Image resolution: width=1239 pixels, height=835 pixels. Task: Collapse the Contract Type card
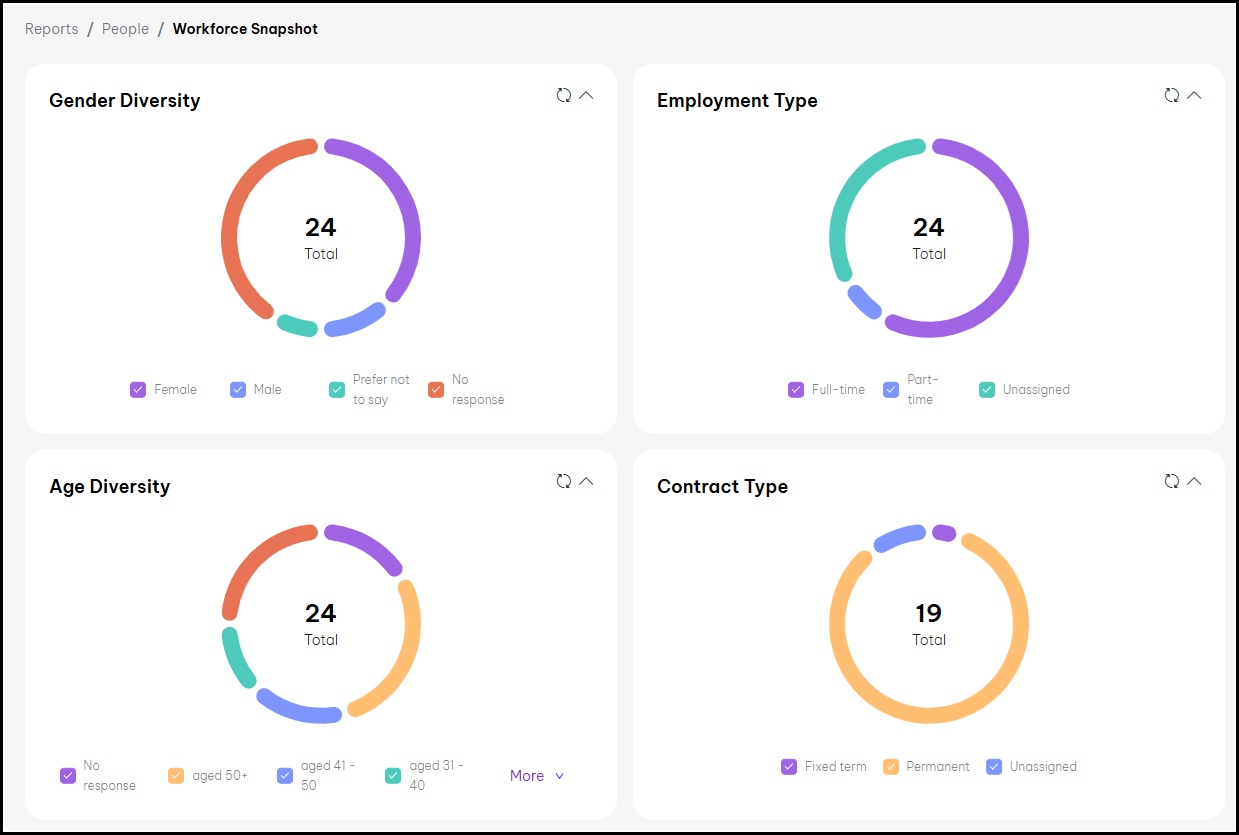(1194, 481)
